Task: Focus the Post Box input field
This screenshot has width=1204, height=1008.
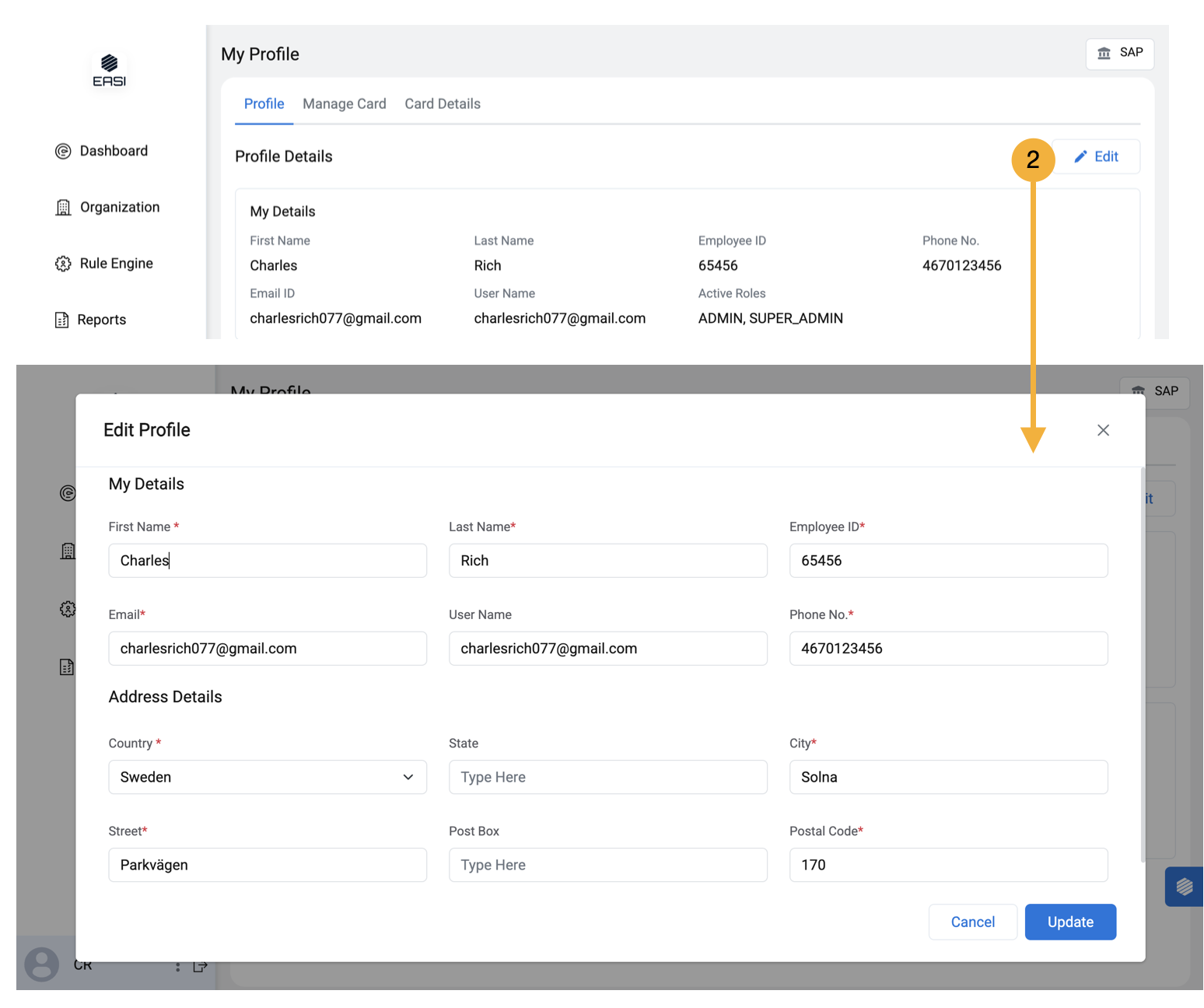Action: coord(607,865)
